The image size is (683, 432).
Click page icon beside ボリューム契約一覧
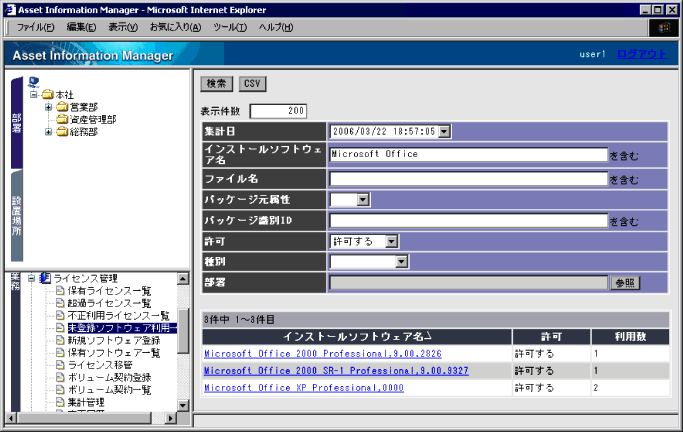pos(60,390)
